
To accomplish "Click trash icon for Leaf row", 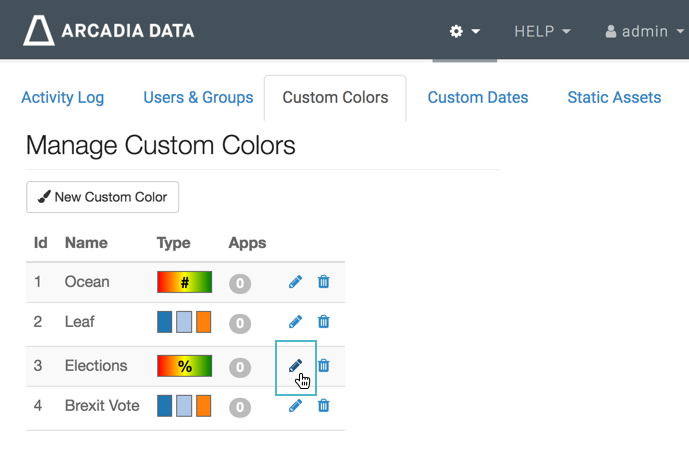I will (x=323, y=322).
